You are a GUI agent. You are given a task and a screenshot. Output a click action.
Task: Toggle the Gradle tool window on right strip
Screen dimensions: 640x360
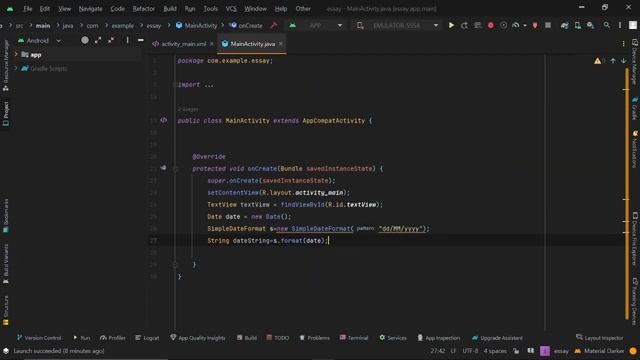click(635, 108)
